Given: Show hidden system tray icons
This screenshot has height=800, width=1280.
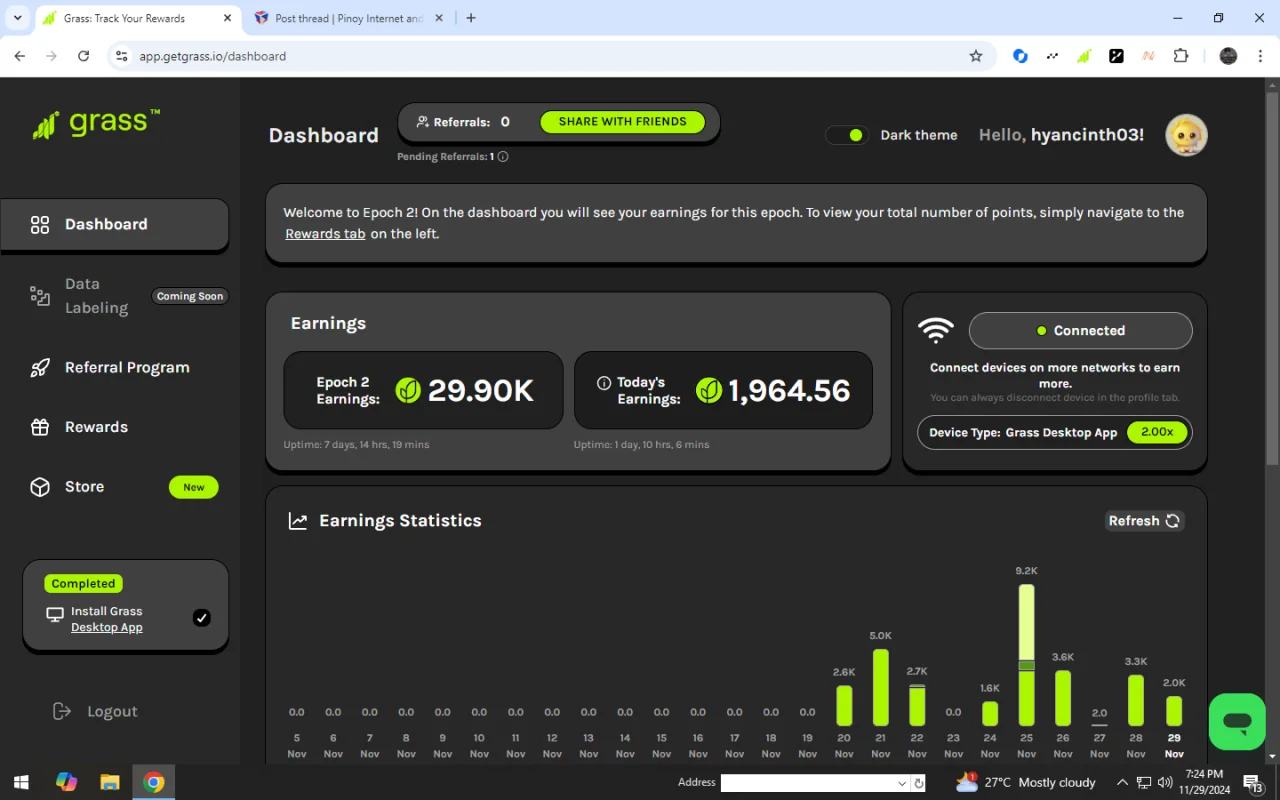Looking at the screenshot, I should pyautogui.click(x=1122, y=782).
